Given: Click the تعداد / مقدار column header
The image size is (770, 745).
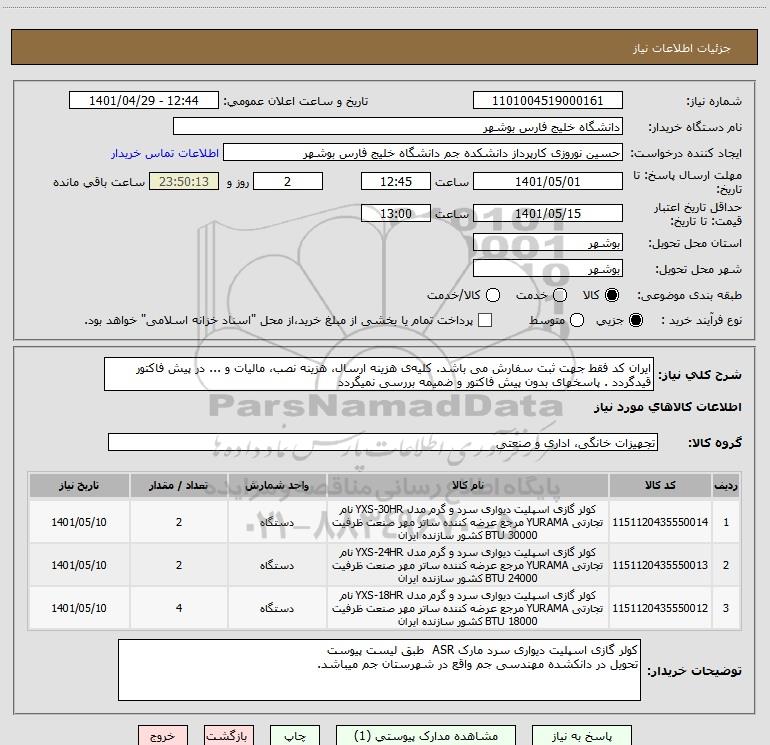Looking at the screenshot, I should coord(179,485).
